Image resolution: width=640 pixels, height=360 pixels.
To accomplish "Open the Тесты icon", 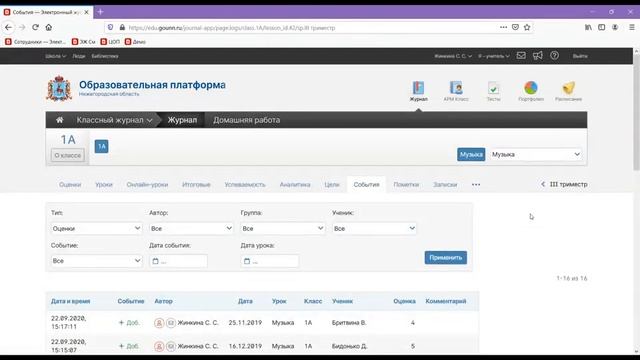I will click(x=493, y=91).
